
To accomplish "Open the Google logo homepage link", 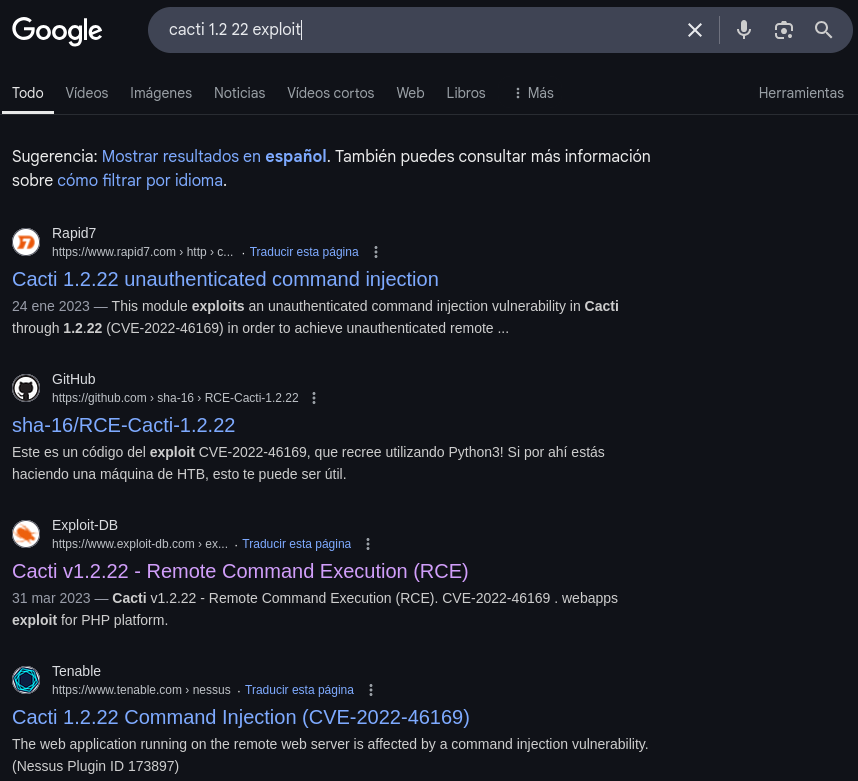I will pos(57,31).
